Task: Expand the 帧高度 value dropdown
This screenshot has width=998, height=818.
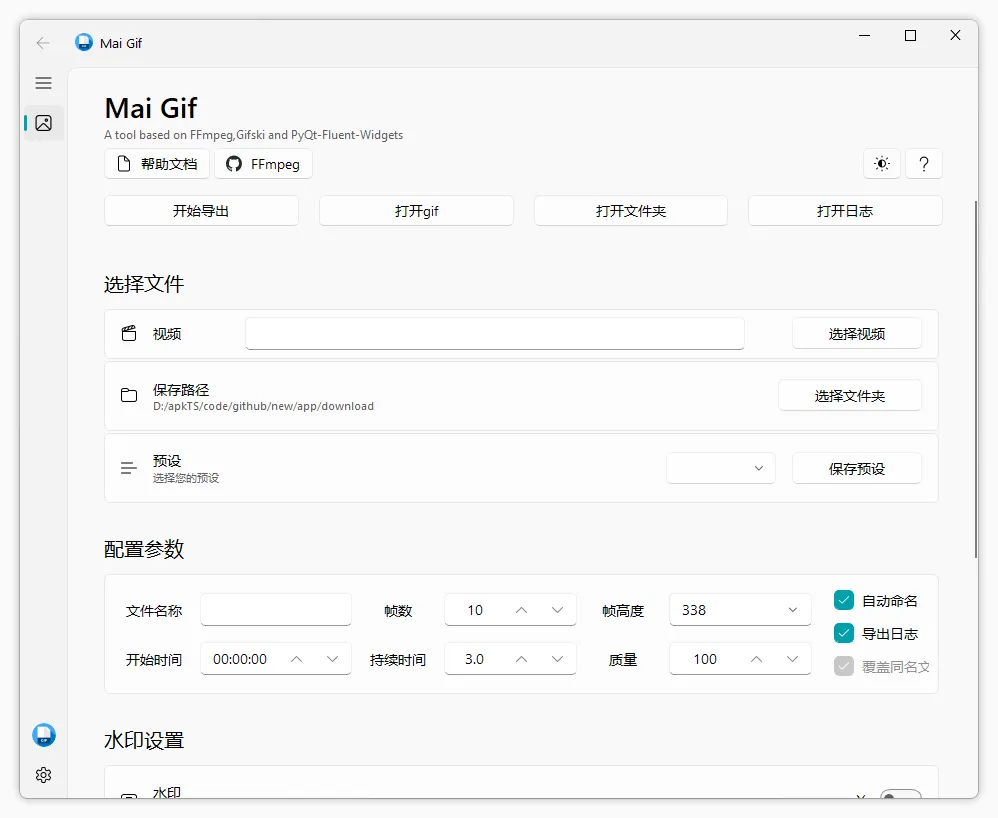Action: [793, 609]
